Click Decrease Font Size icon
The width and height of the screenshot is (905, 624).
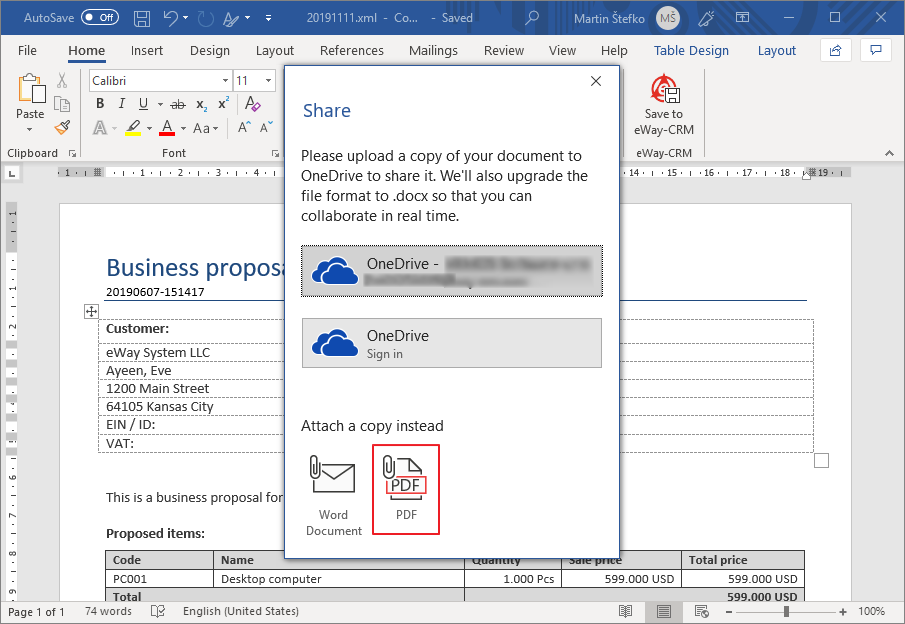click(x=266, y=127)
